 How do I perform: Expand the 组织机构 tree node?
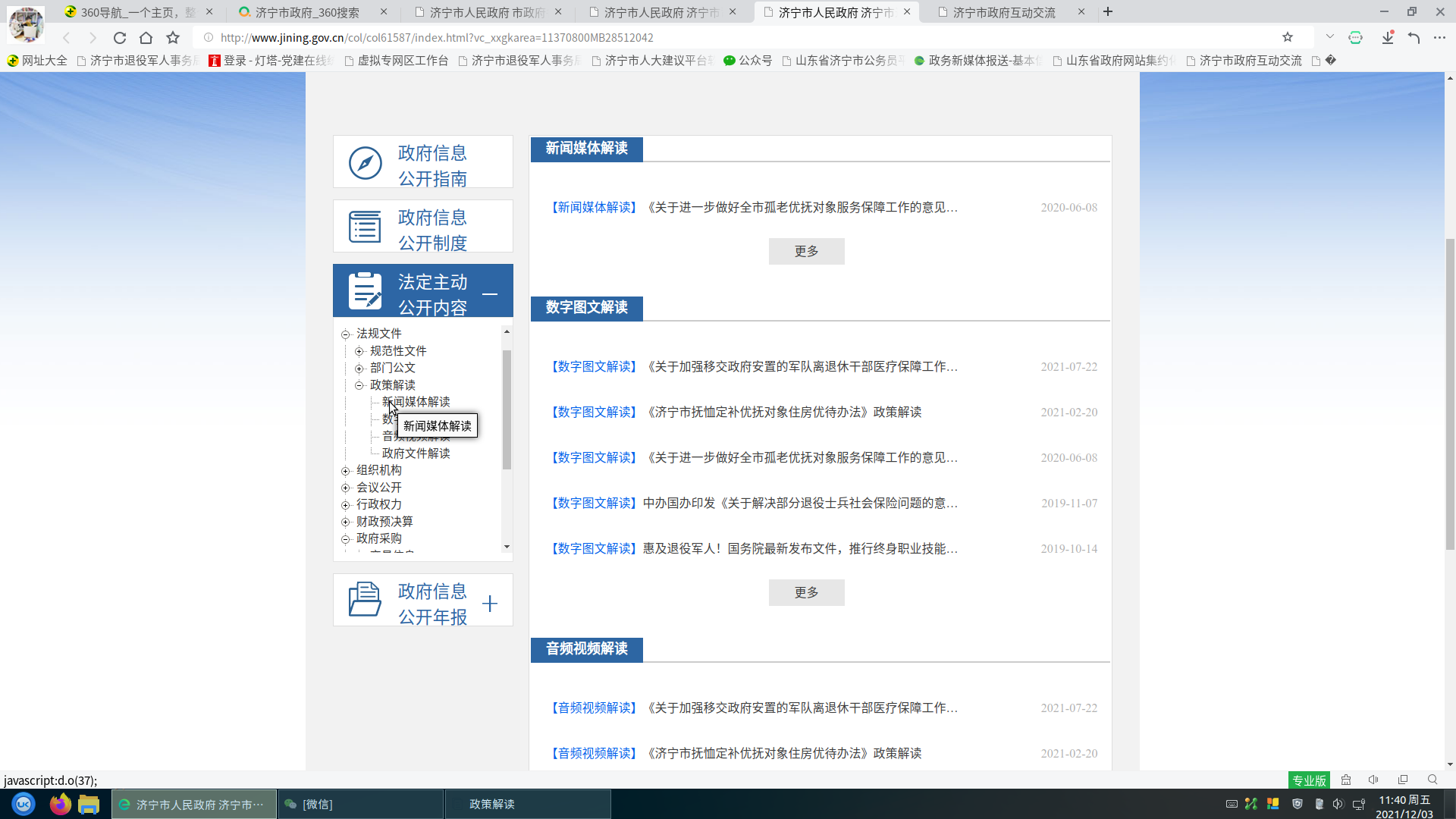346,471
